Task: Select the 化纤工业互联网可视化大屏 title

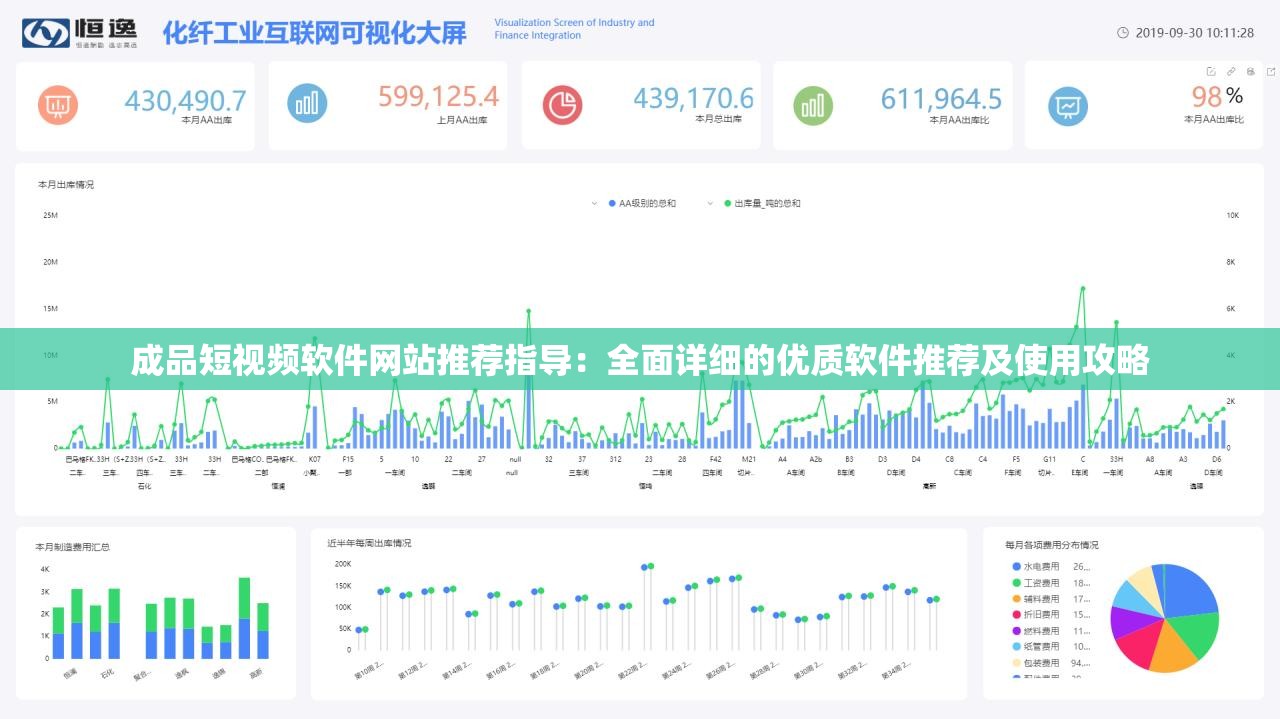Action: point(313,33)
